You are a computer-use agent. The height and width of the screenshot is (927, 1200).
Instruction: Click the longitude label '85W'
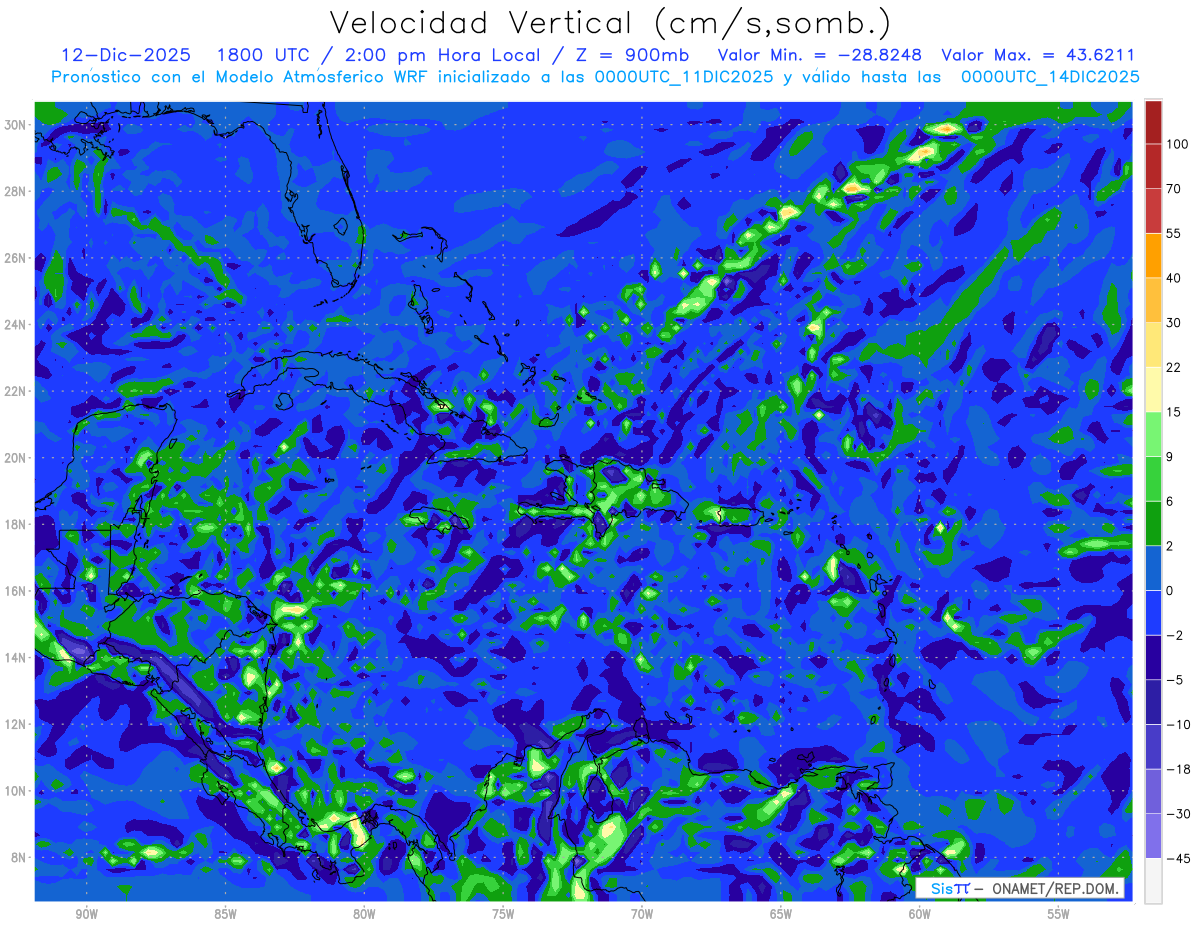coord(225,914)
